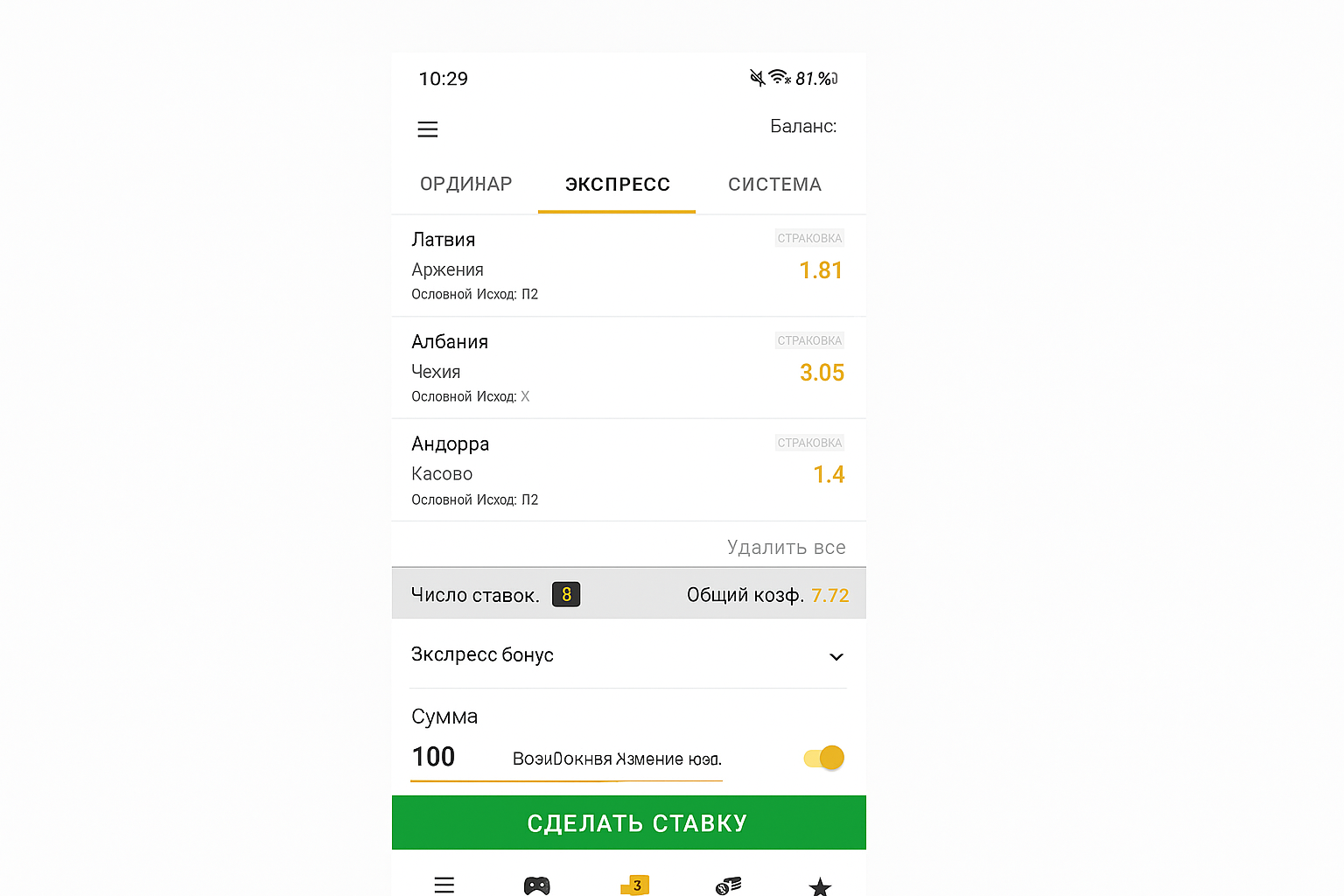Tap the coins icon in bottom bar
The image size is (1344, 896).
(x=728, y=885)
